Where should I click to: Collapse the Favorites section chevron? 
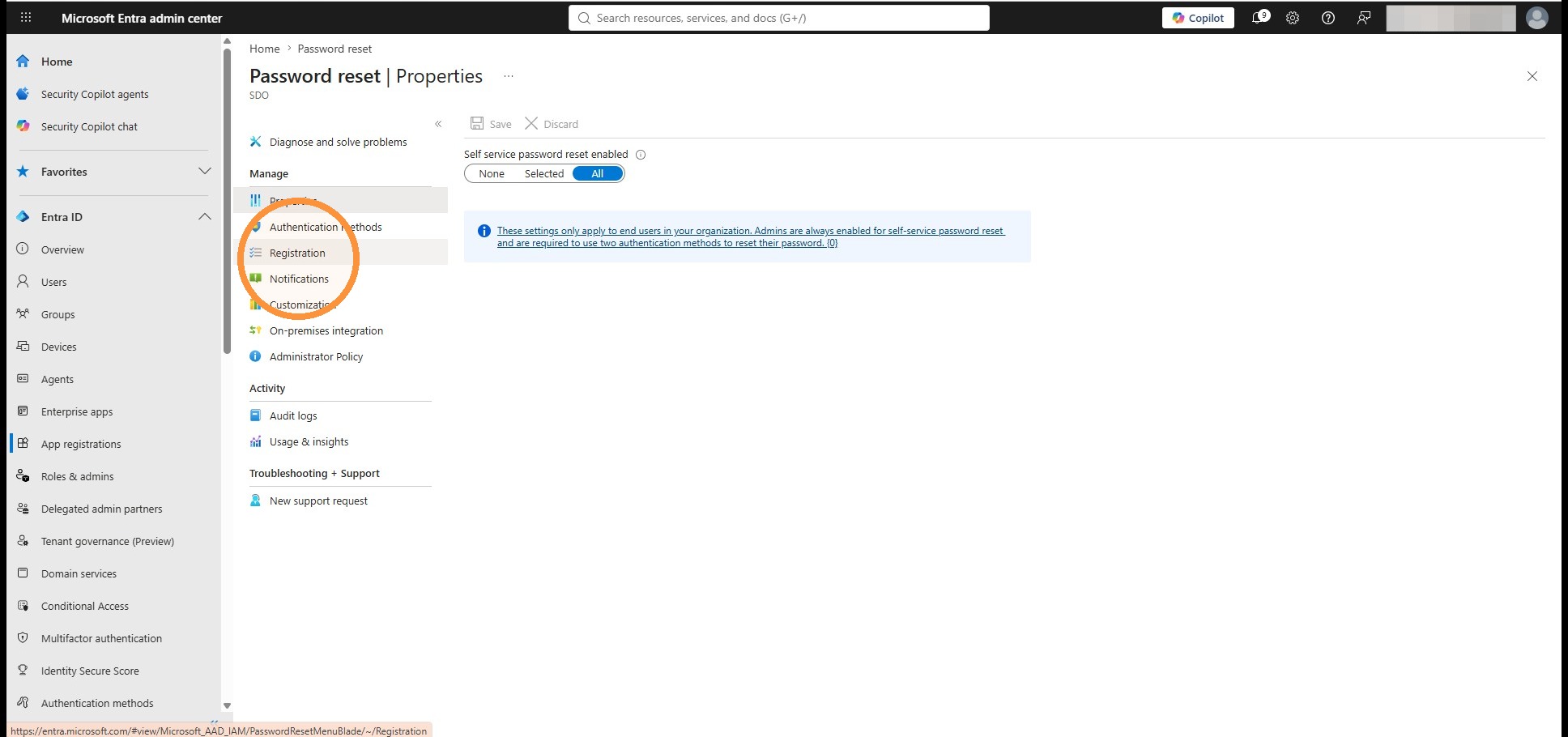pyautogui.click(x=205, y=172)
